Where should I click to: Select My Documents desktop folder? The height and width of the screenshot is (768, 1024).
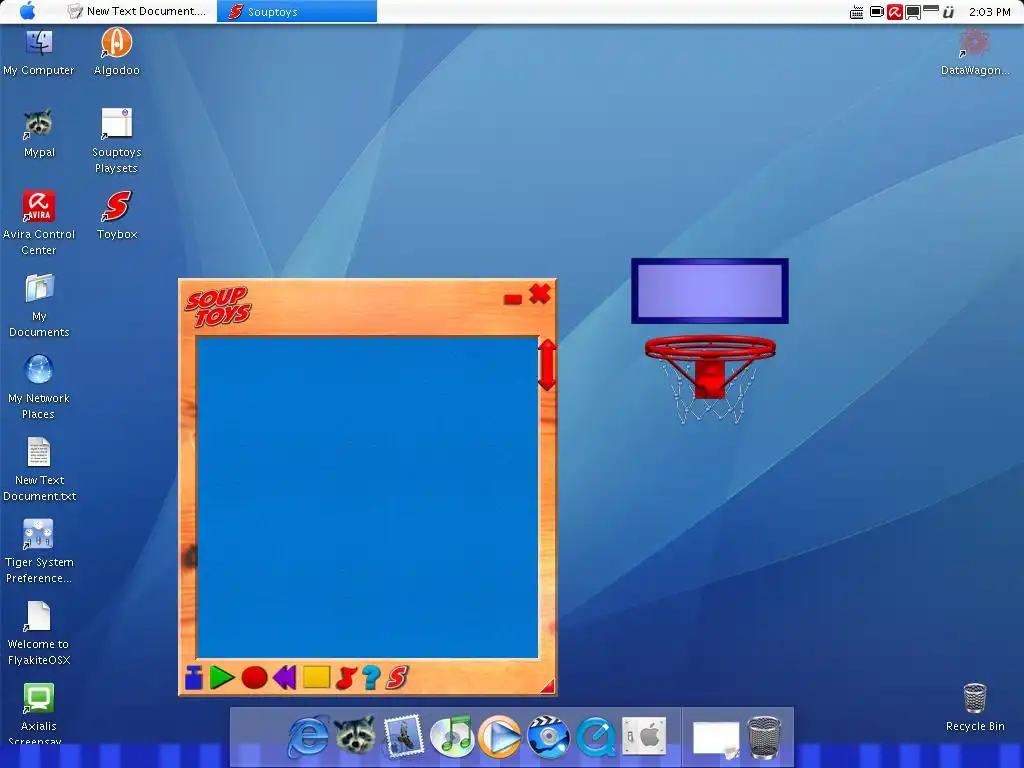39,306
